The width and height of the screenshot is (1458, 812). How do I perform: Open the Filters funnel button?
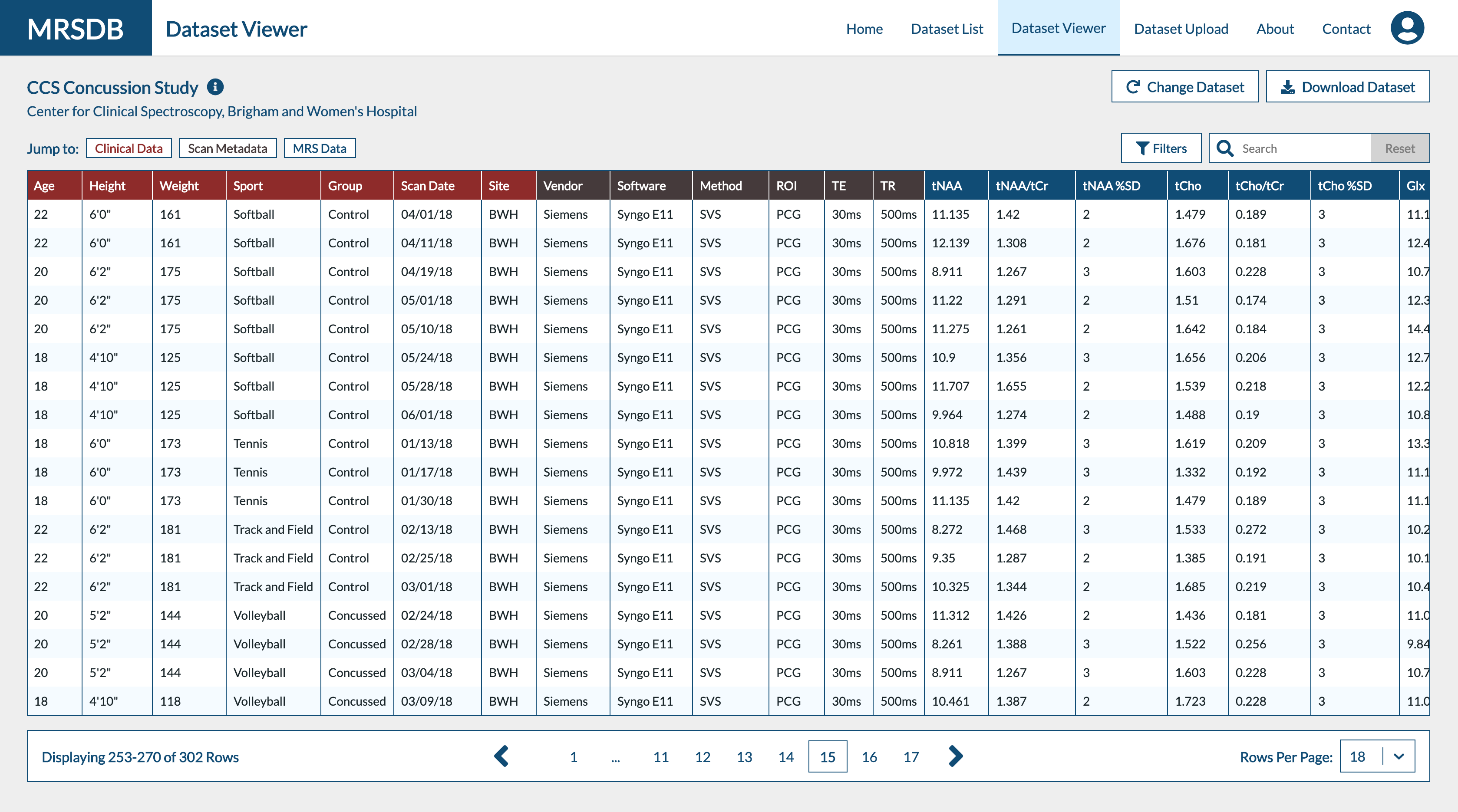pyautogui.click(x=1161, y=148)
